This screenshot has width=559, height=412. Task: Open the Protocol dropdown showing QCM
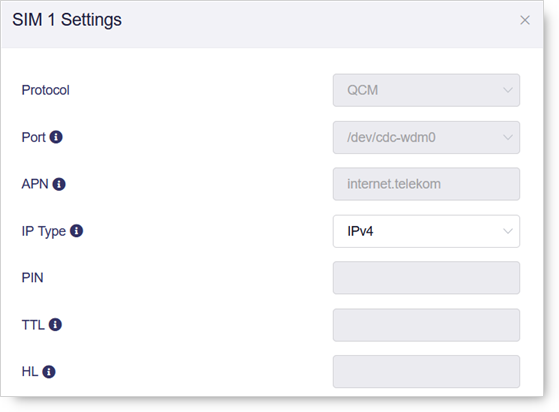click(x=426, y=90)
